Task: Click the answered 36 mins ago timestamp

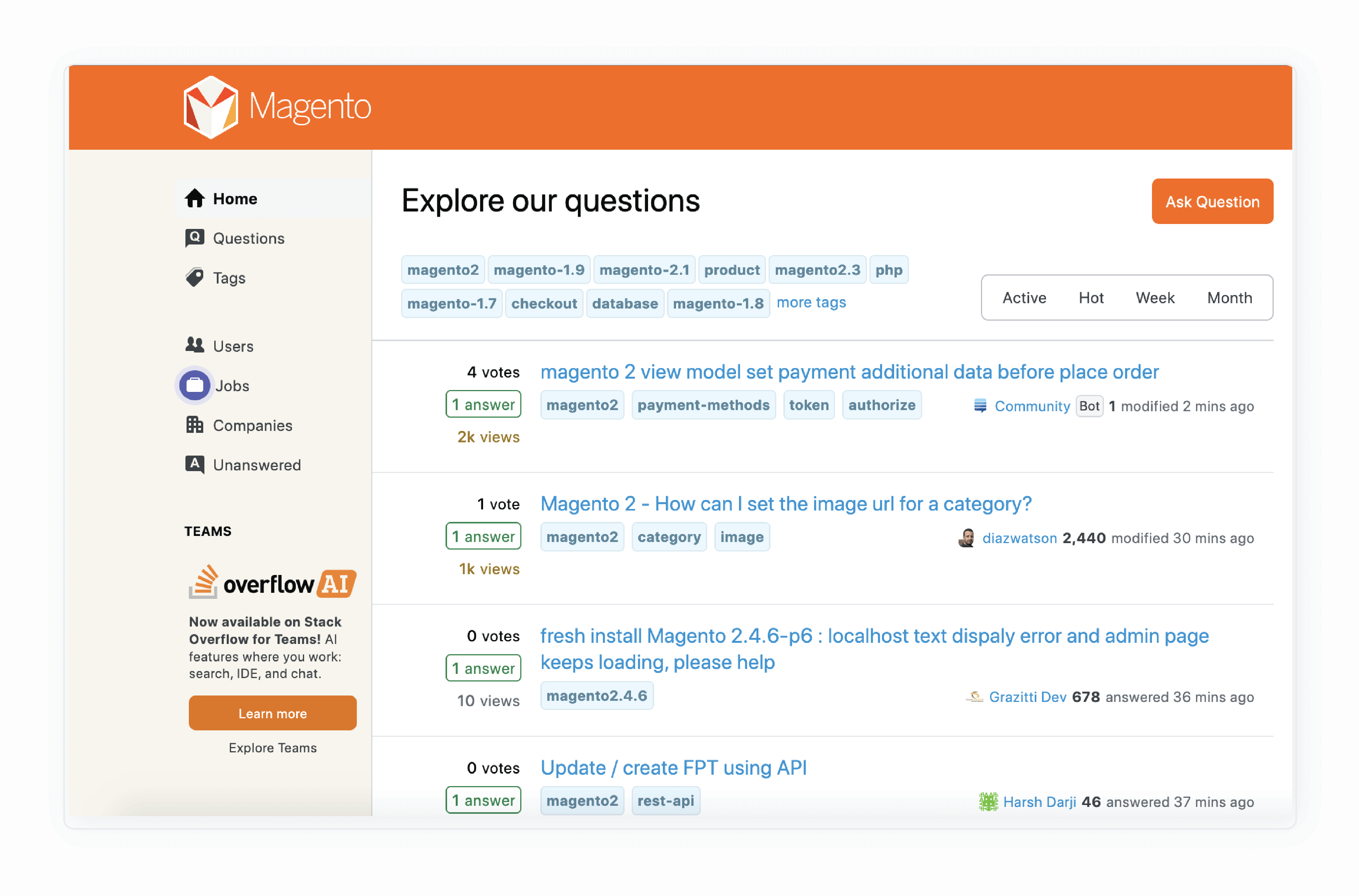Action: pos(1180,697)
